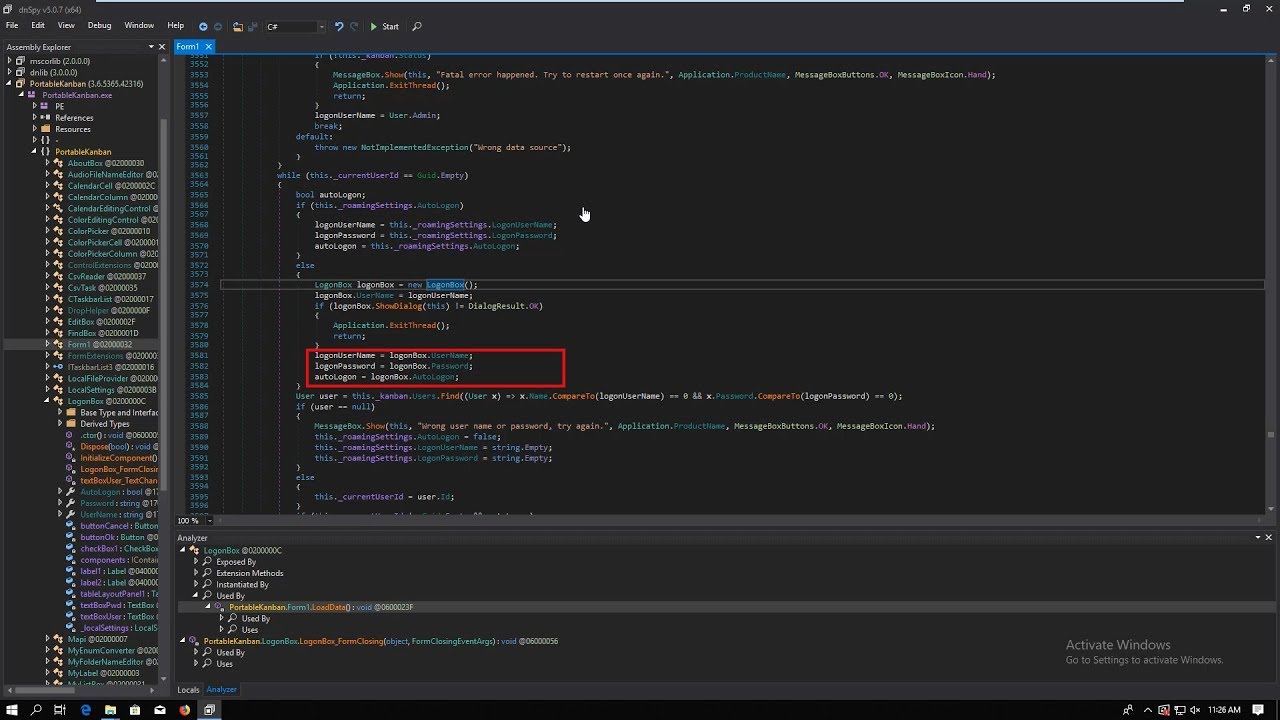Select the AutoLogon property
This screenshot has width=1280, height=720.
pyautogui.click(x=119, y=492)
